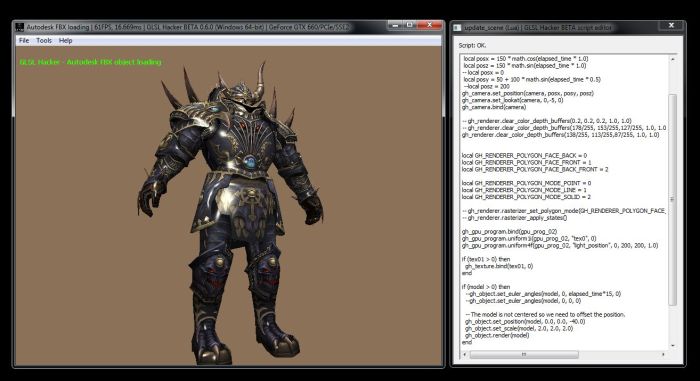700x381 pixels.
Task: Click the script editor window title icon
Action: click(457, 28)
